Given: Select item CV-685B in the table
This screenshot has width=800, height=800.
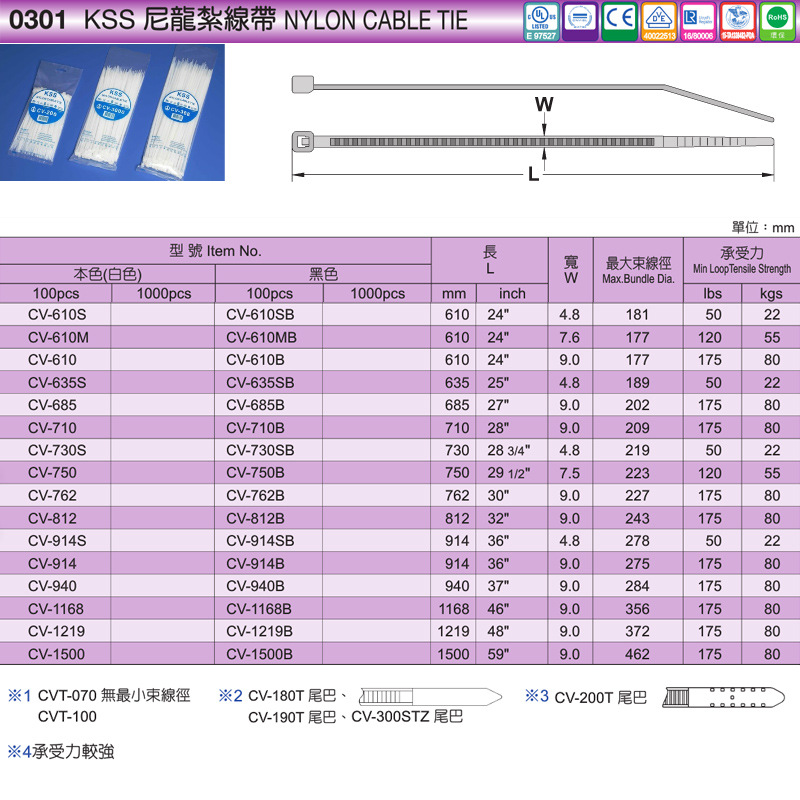Looking at the screenshot, I should (x=255, y=405).
